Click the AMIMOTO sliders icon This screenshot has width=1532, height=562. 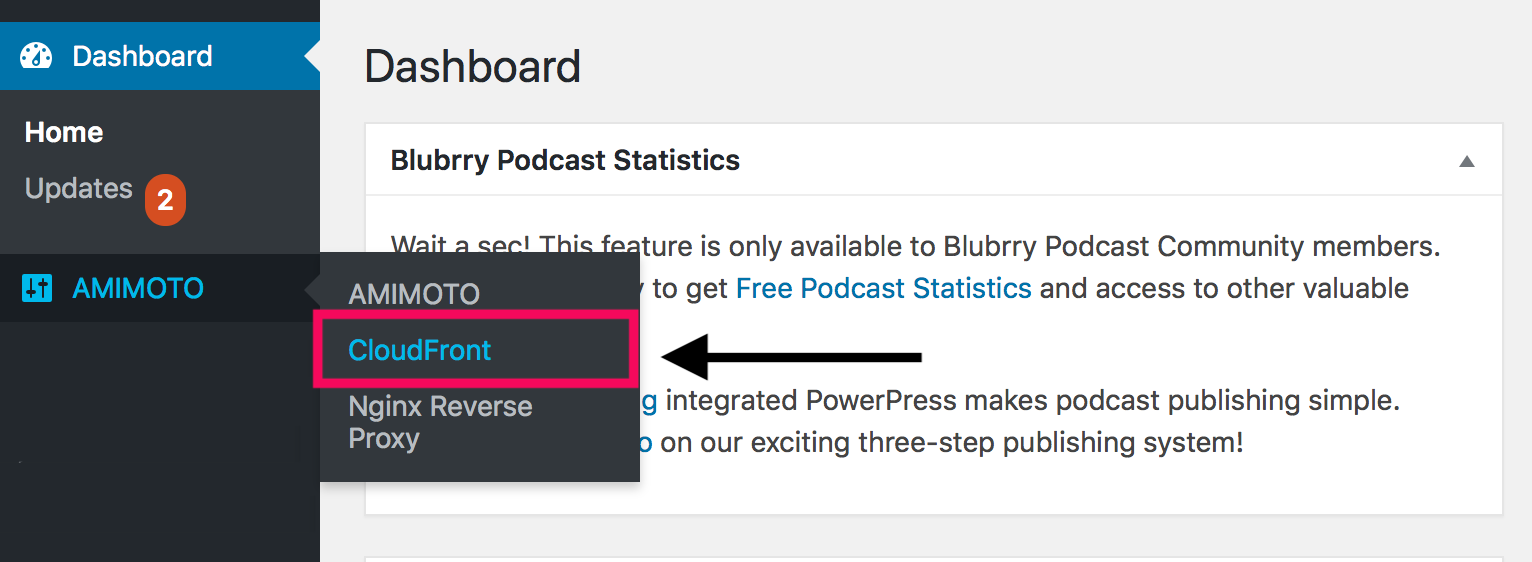click(x=36, y=289)
